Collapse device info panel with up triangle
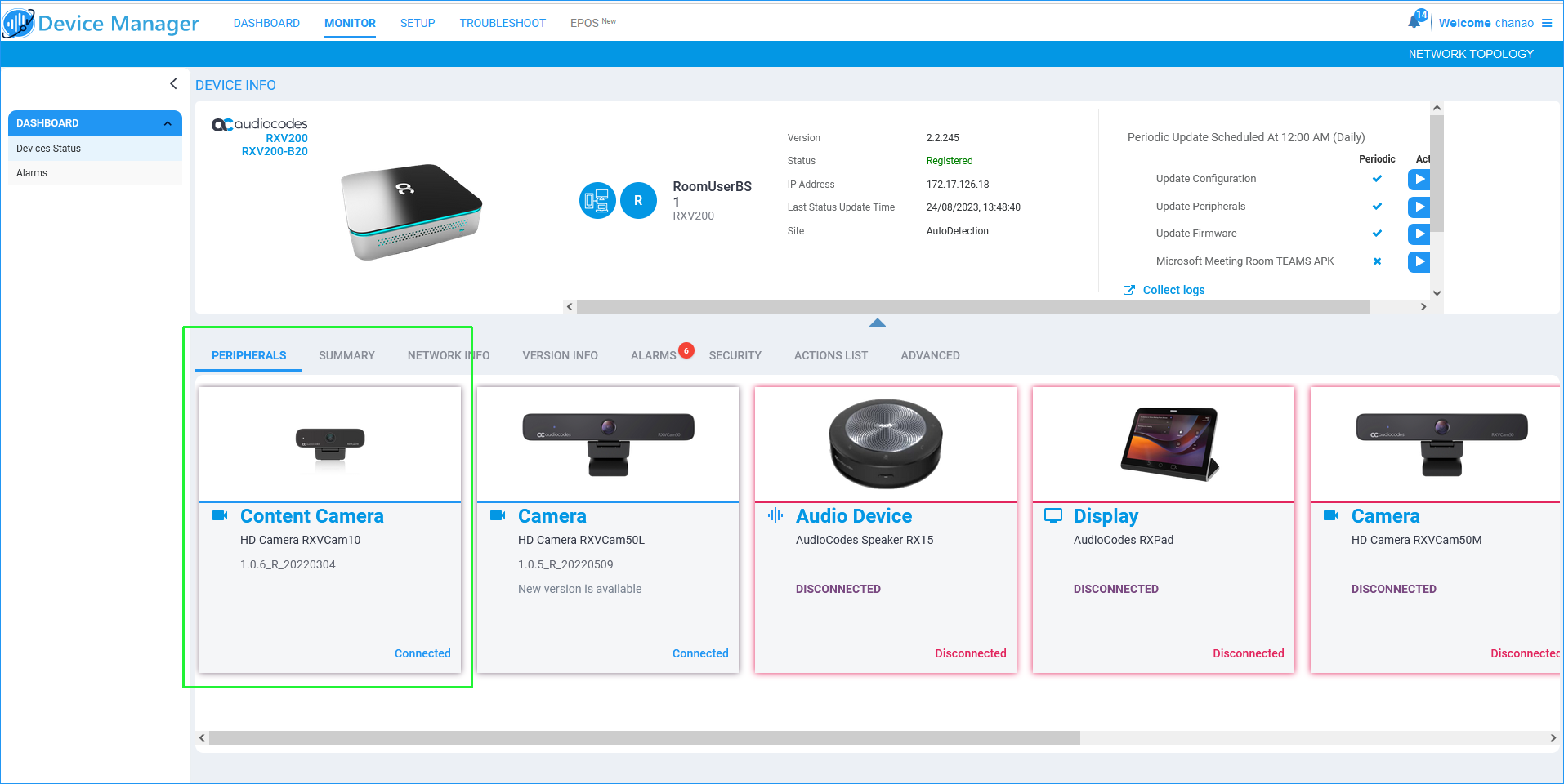The width and height of the screenshot is (1564, 784). (878, 323)
